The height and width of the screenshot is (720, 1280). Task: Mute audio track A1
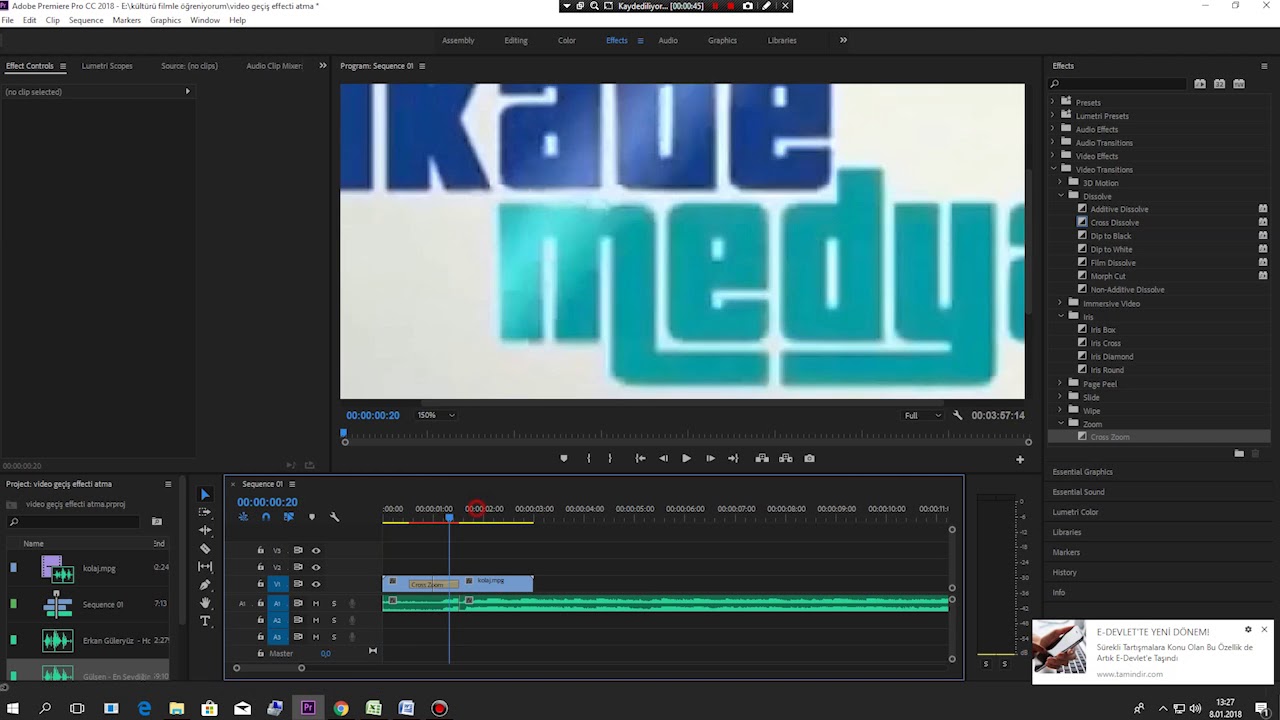(316, 603)
